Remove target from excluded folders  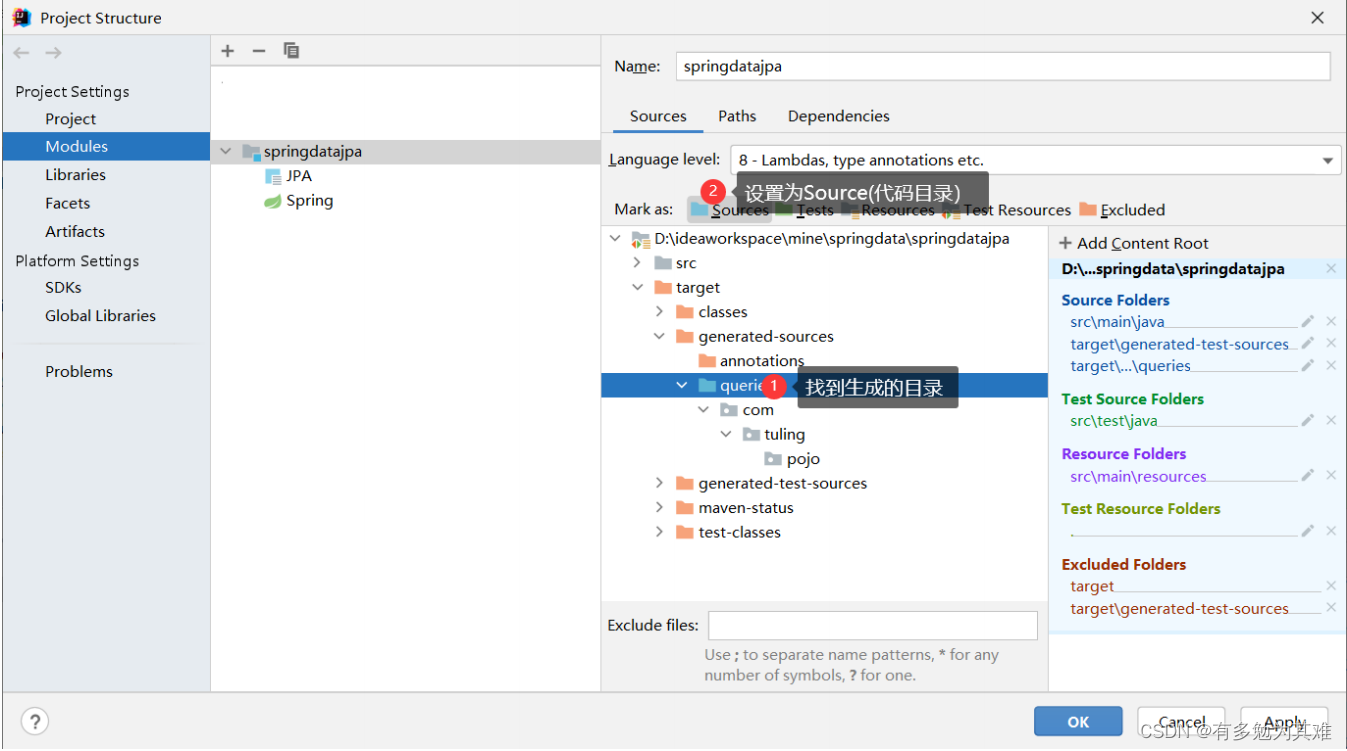point(1331,586)
